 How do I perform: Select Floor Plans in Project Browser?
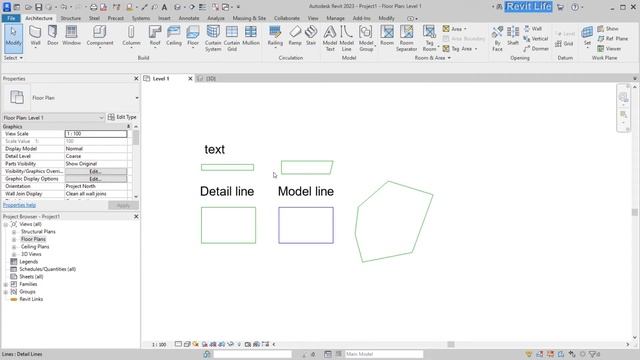[x=33, y=239]
